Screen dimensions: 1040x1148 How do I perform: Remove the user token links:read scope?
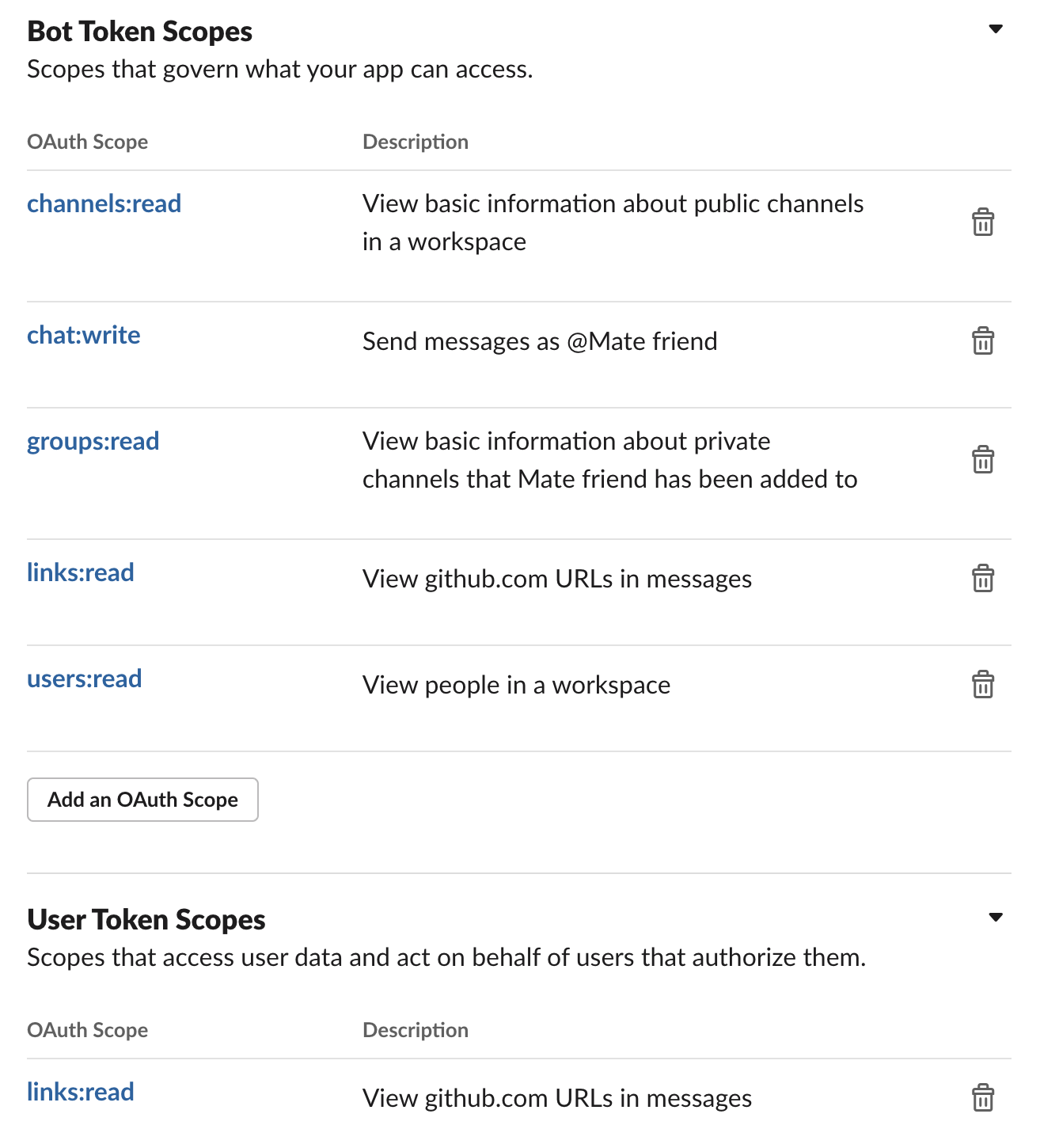[982, 1098]
